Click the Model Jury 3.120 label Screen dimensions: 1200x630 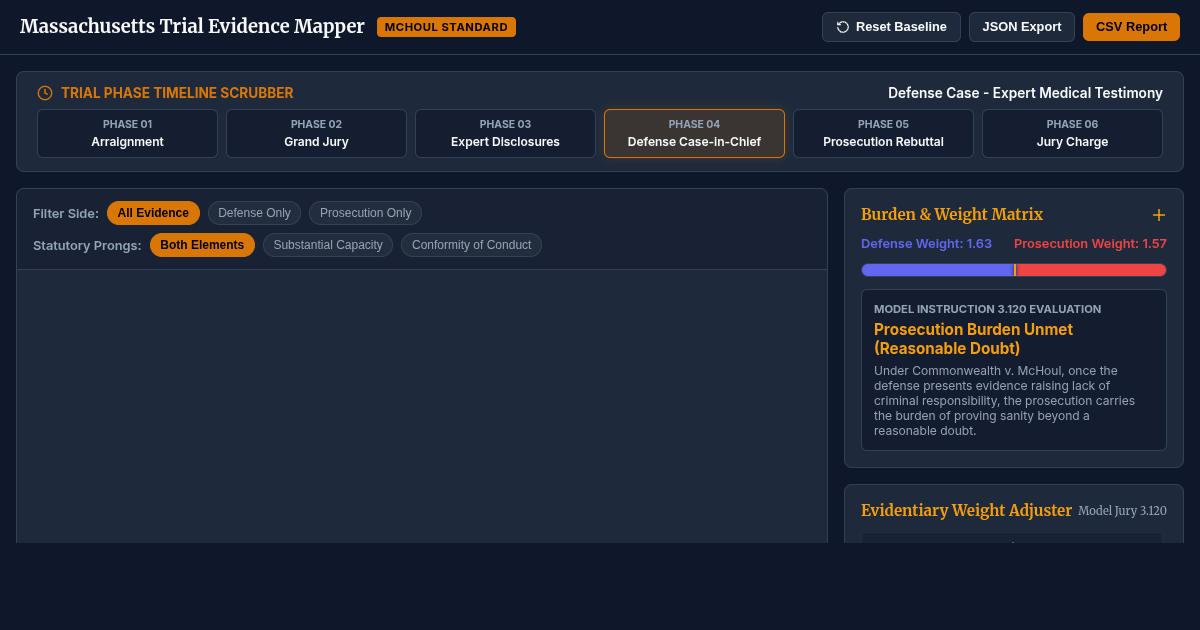click(x=1122, y=511)
